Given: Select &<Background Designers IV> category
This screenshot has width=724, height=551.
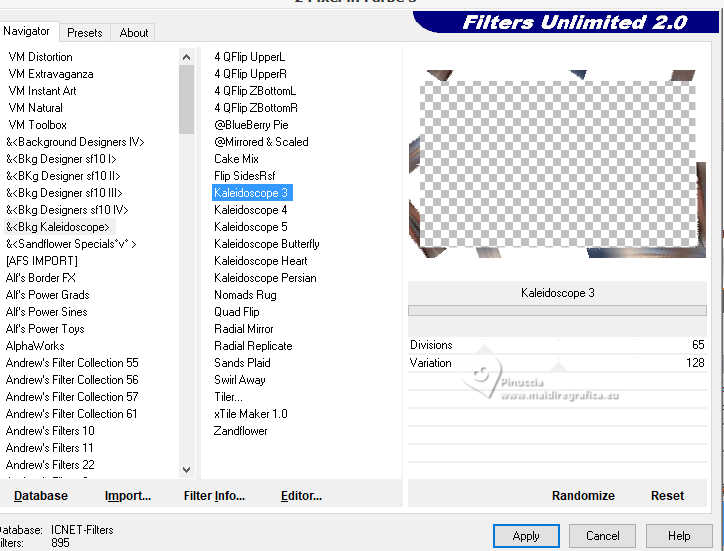Looking at the screenshot, I should pos(75,142).
